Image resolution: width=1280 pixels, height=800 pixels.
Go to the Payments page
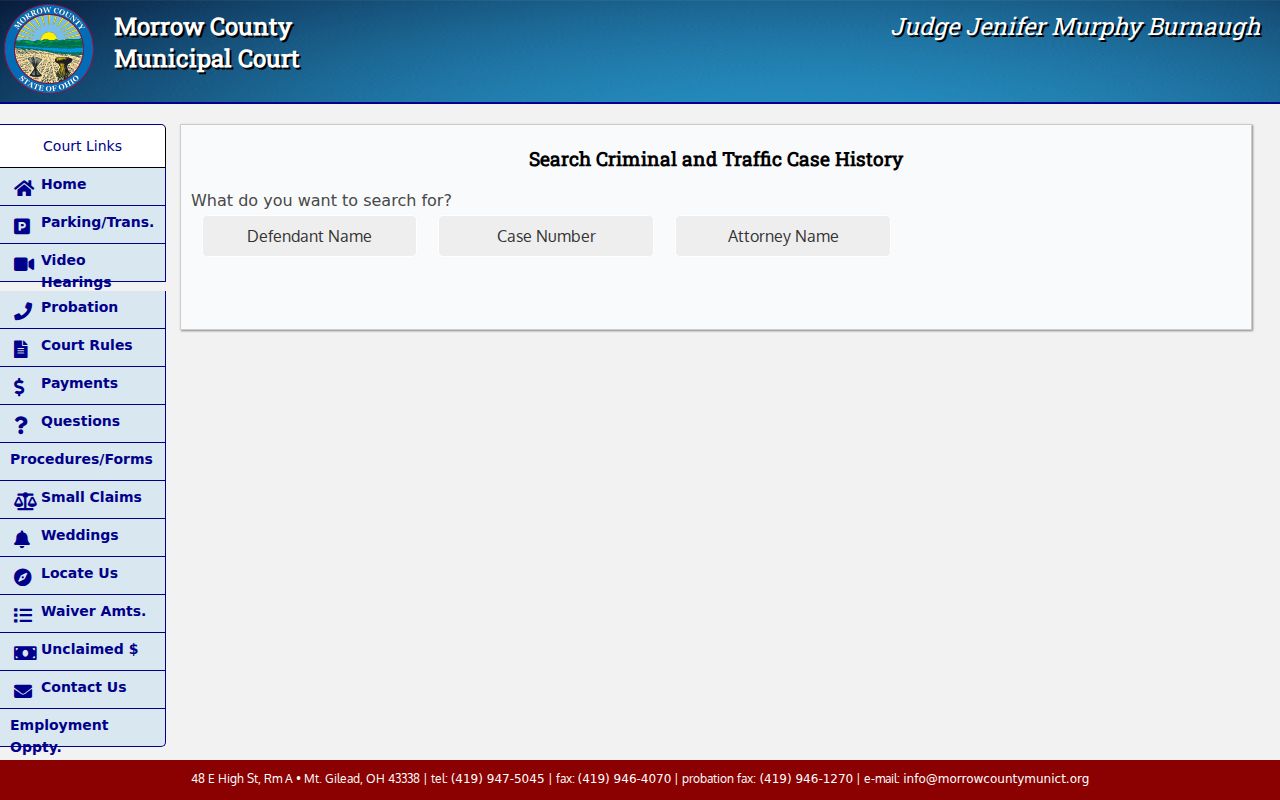click(82, 385)
